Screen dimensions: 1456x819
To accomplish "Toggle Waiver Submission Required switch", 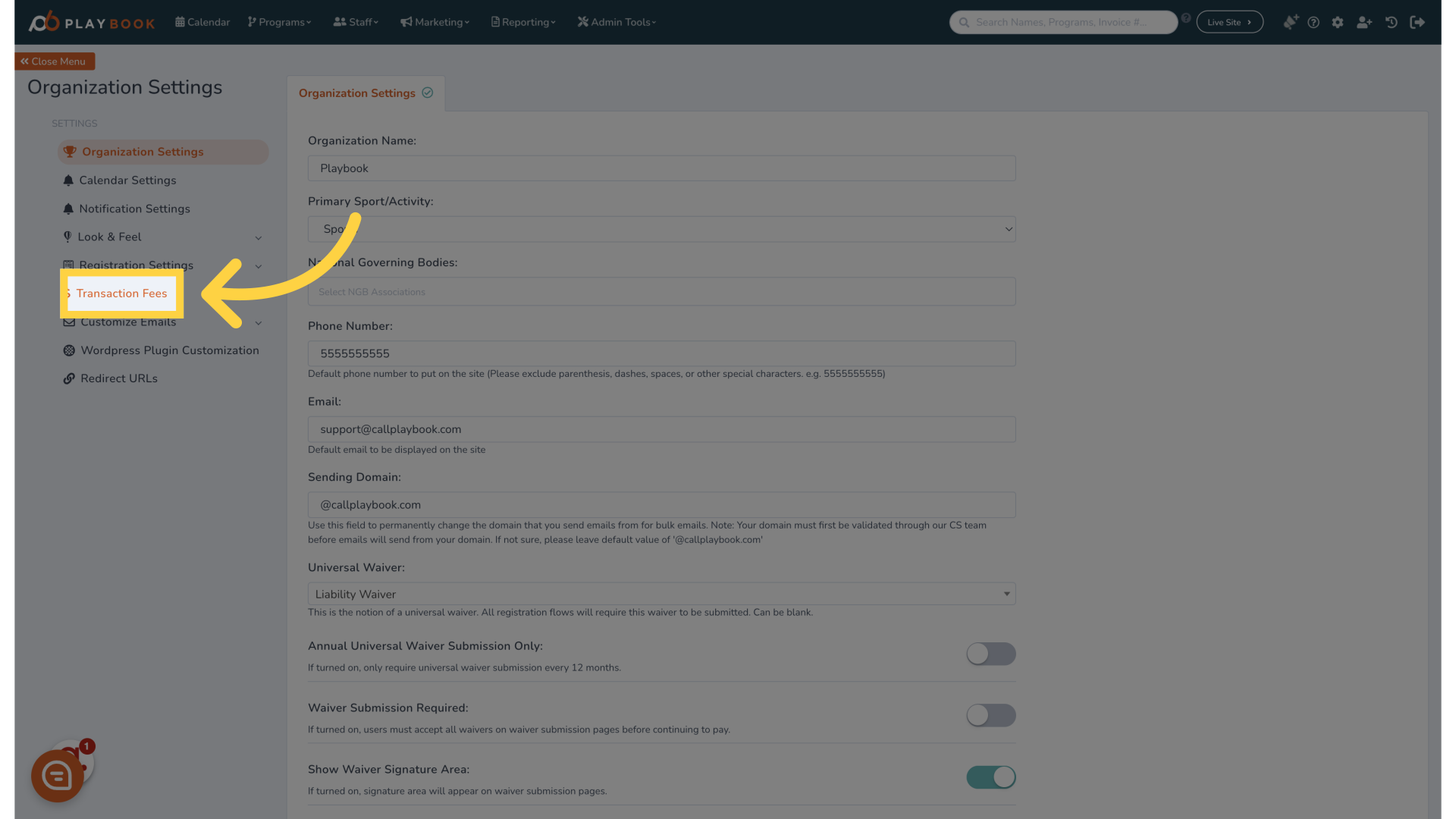I will click(991, 715).
